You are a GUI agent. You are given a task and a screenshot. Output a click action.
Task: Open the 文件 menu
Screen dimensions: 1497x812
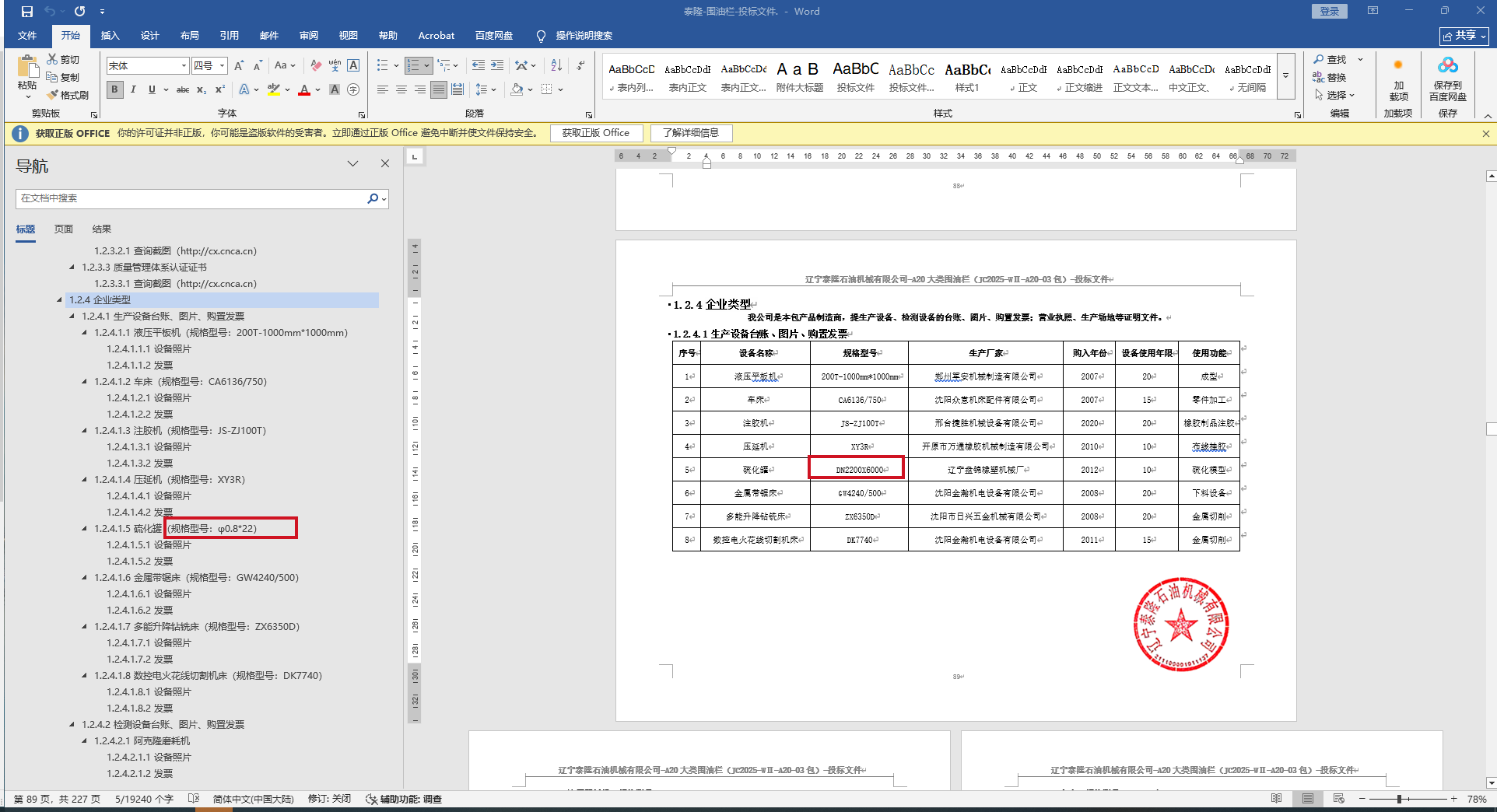pyautogui.click(x=27, y=35)
